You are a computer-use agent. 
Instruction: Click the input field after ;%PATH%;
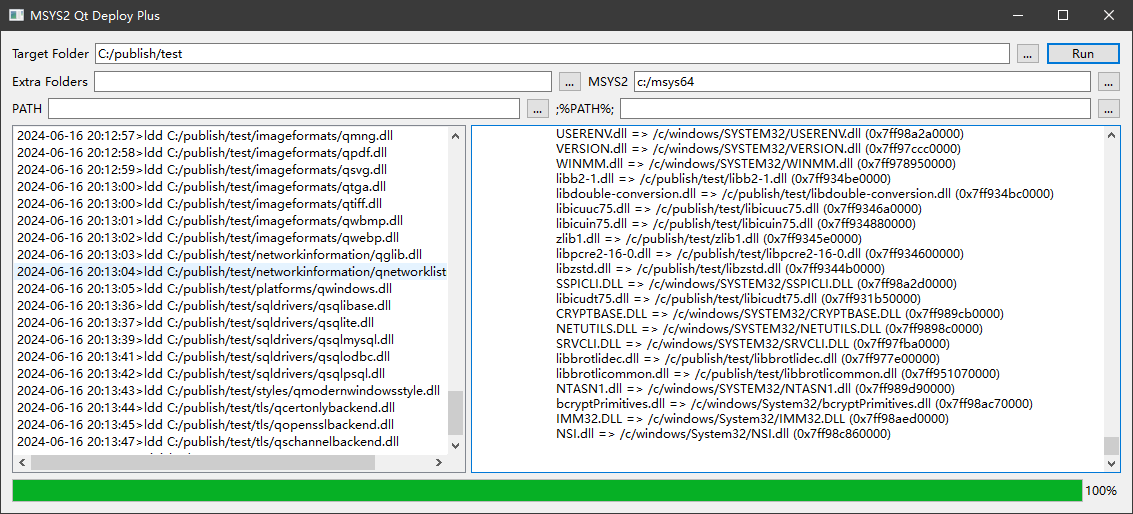[855, 109]
